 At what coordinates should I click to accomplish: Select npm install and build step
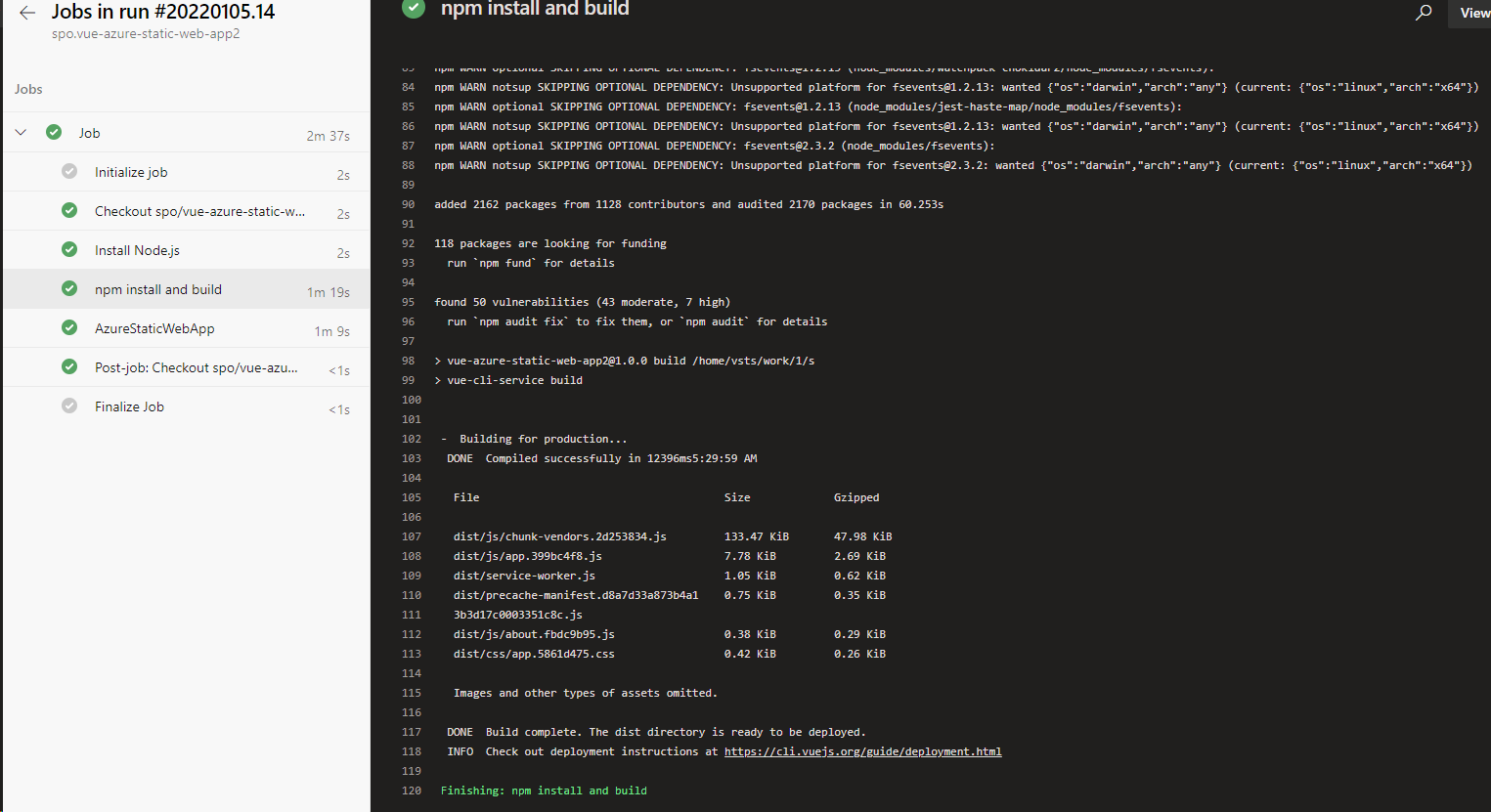coord(186,289)
